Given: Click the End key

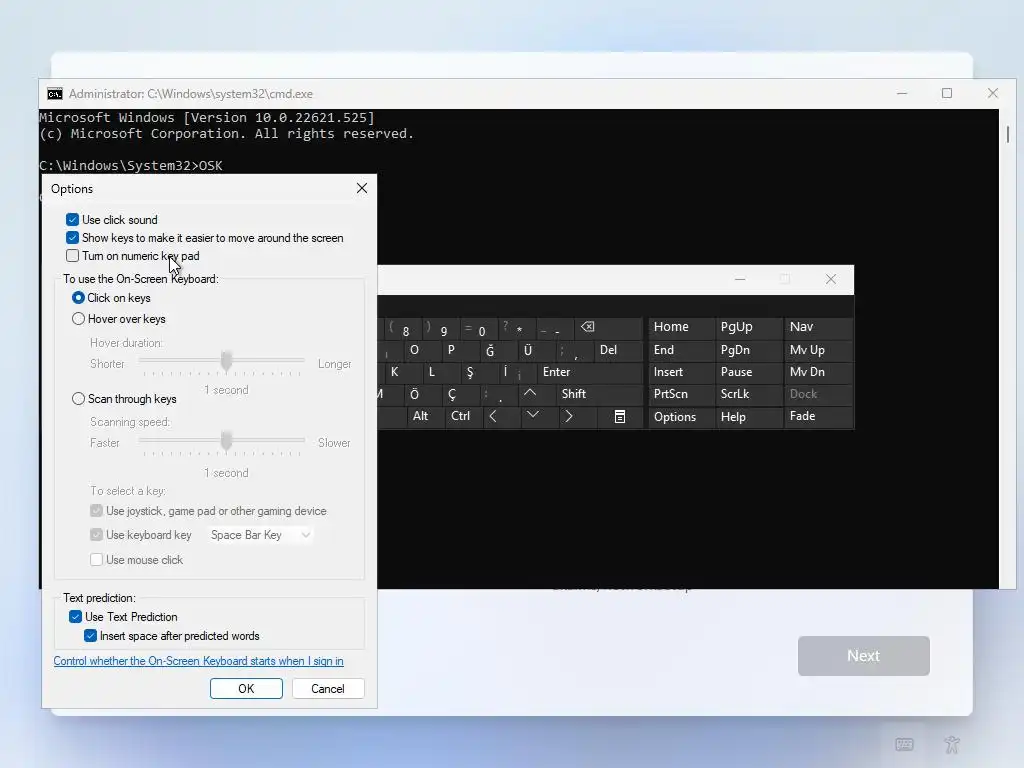Looking at the screenshot, I should [680, 350].
